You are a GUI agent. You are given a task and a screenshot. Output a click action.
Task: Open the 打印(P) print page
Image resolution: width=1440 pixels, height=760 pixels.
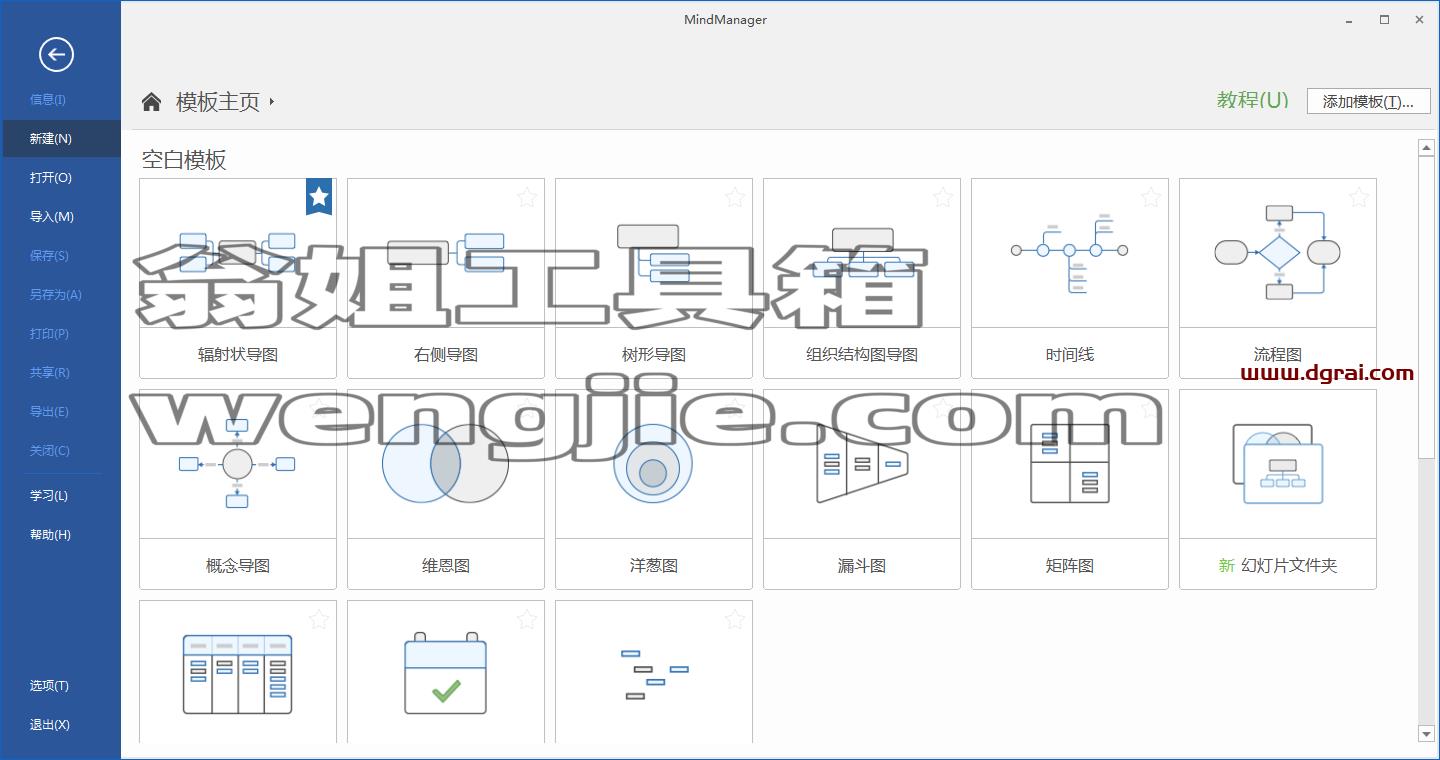[60, 333]
